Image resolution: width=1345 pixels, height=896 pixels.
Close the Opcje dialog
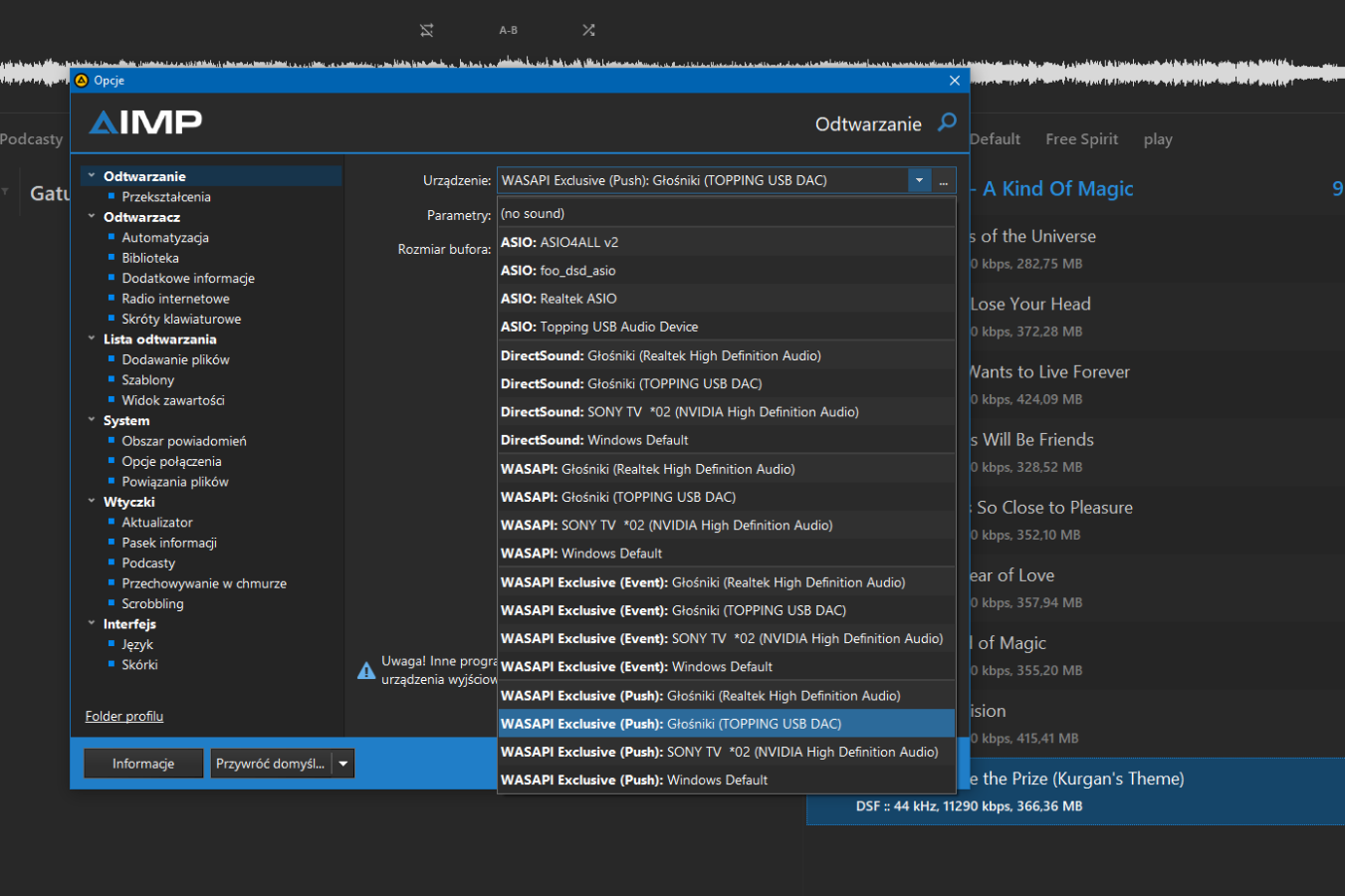coord(955,81)
